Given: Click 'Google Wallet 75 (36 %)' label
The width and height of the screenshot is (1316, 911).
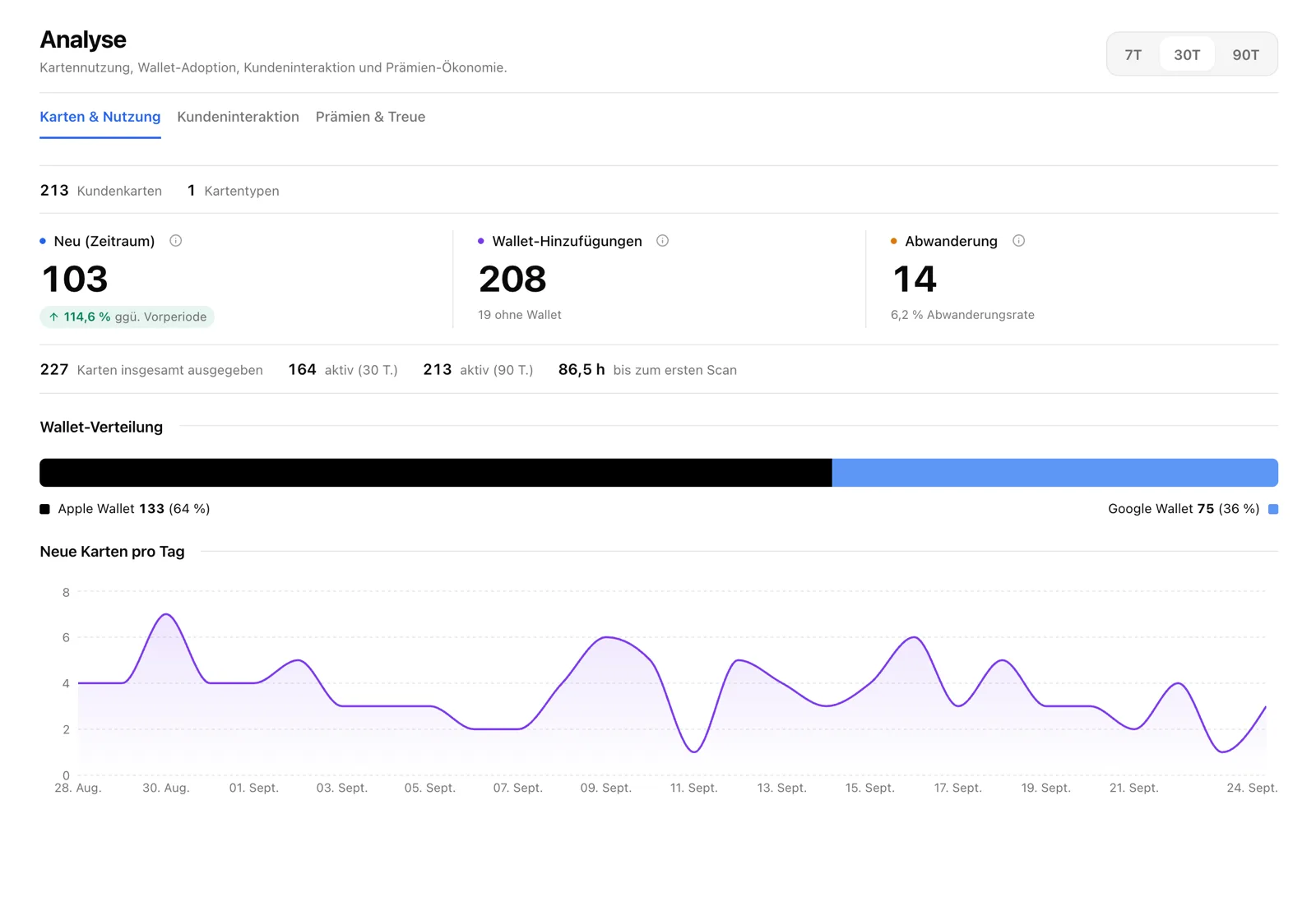Looking at the screenshot, I should tap(1184, 509).
